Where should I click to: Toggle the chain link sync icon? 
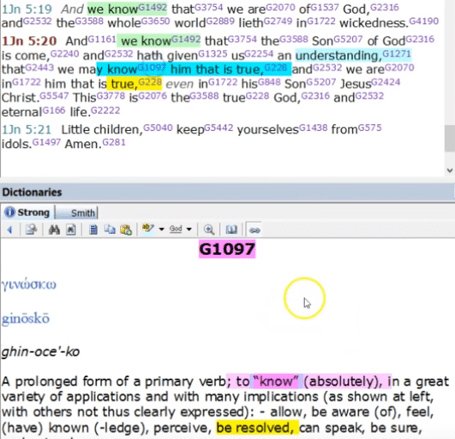[x=255, y=230]
